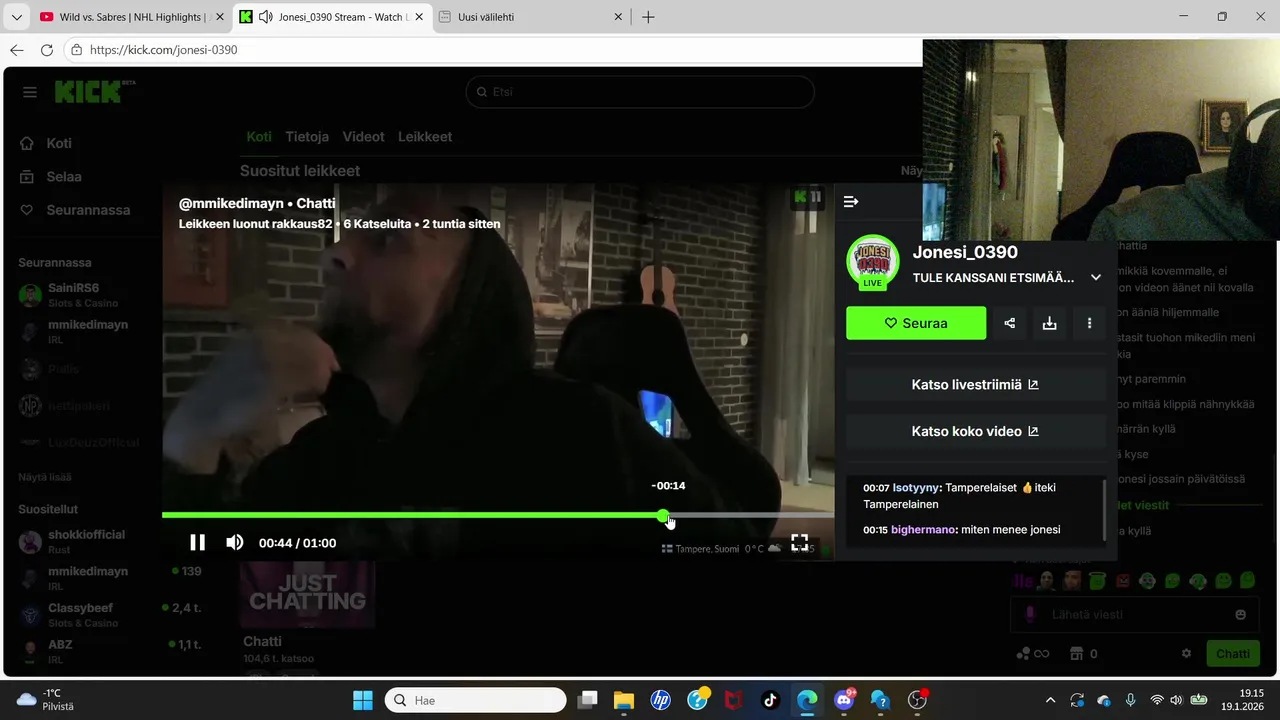Follow Jonesi_0390 with Seuraa button
Viewport: 1280px width, 720px height.
916,323
